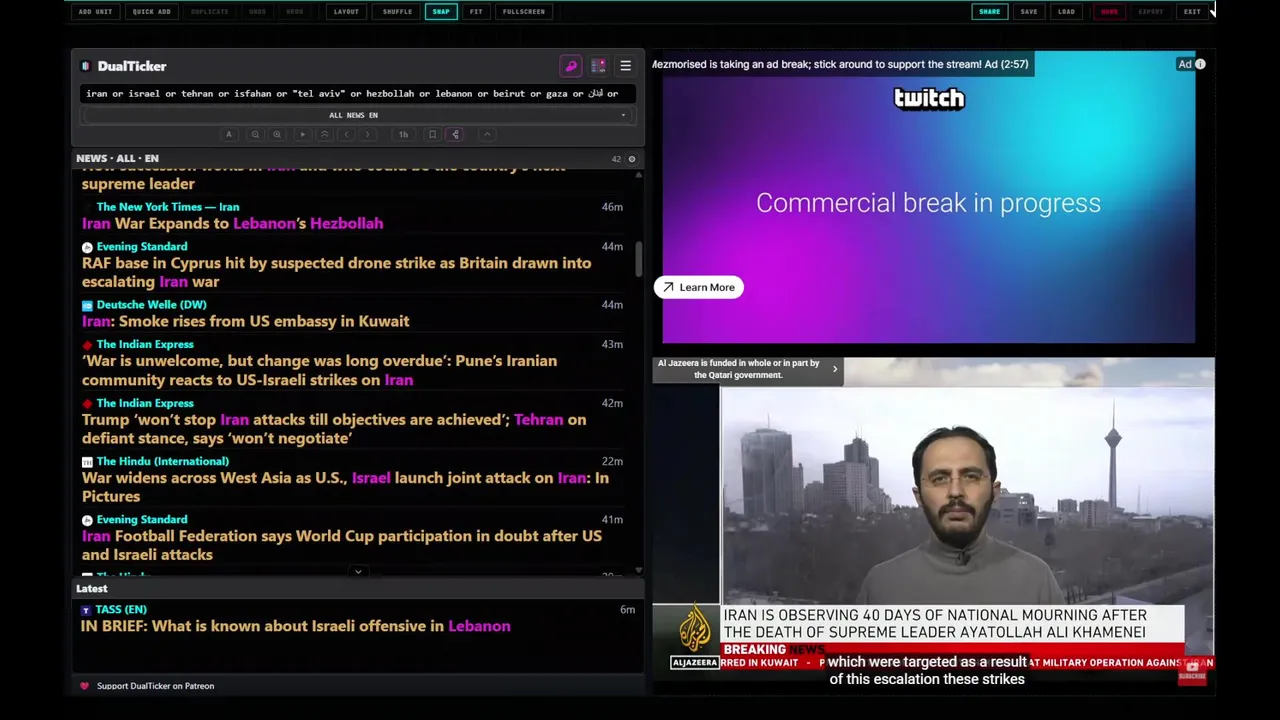Click the QUICK ADD button
The height and width of the screenshot is (720, 1280).
point(151,12)
